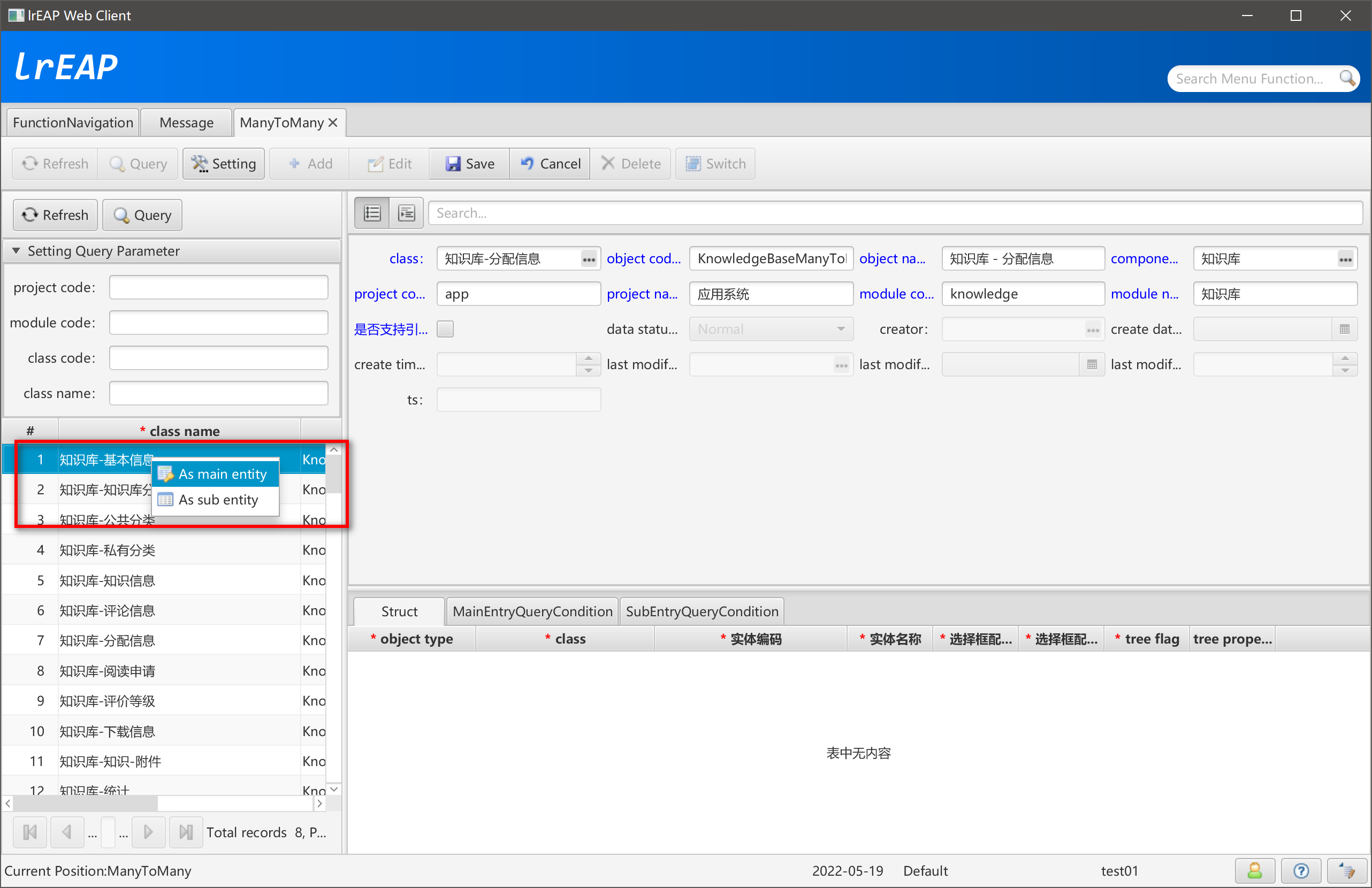
Task: Open the data status Normal dropdown
Action: click(771, 330)
